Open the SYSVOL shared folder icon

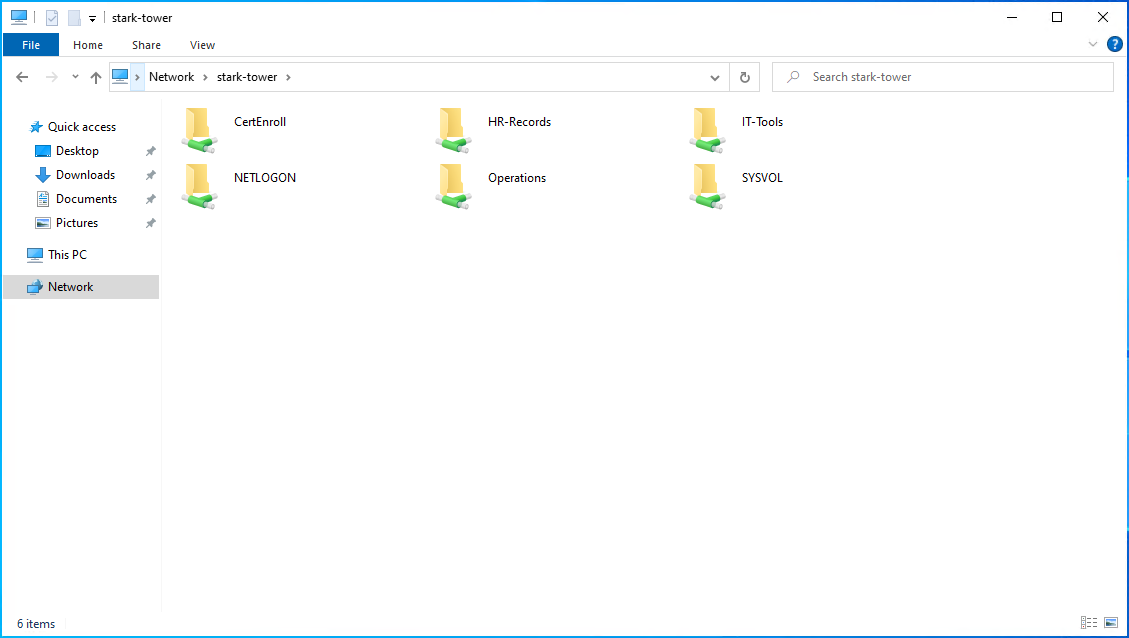[707, 186]
